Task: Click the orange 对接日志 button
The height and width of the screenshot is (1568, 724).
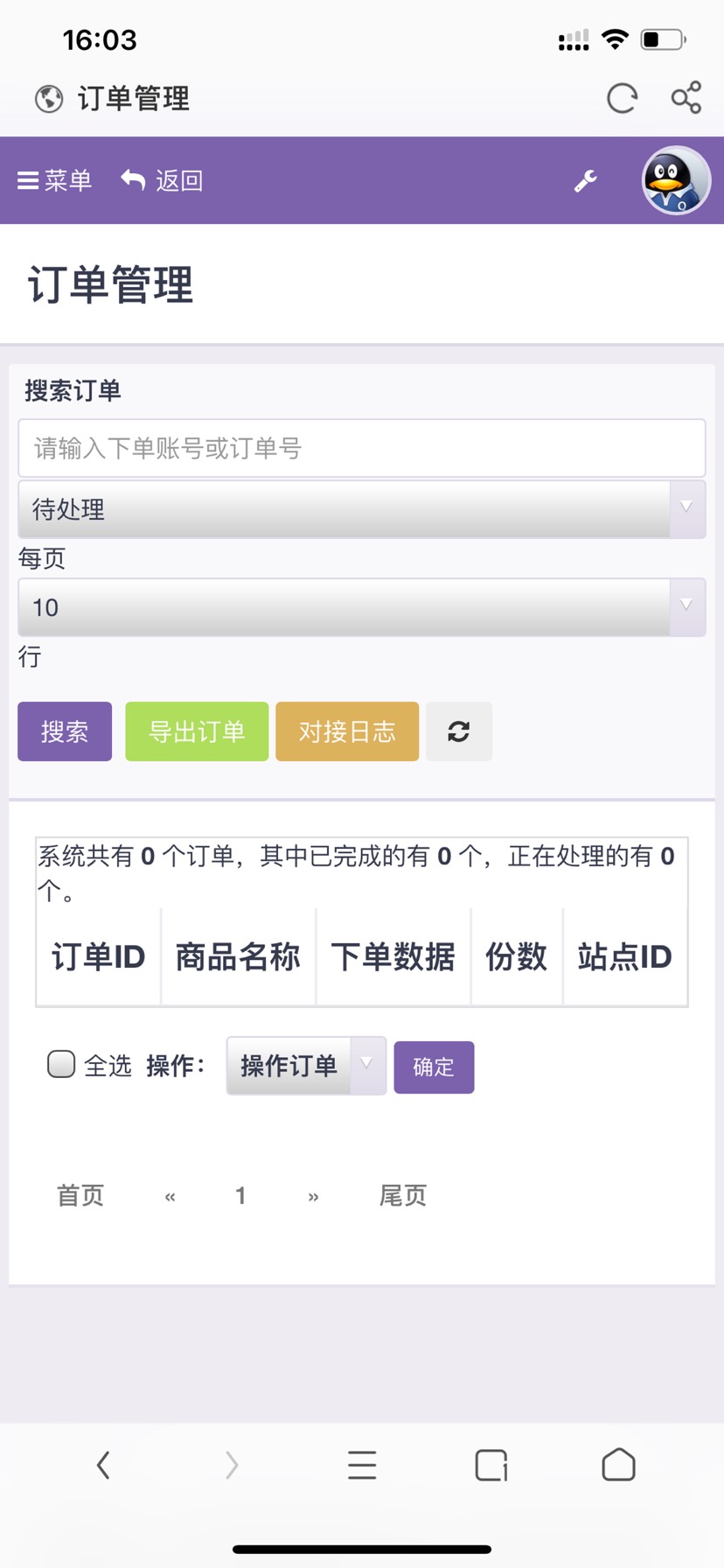Action: point(347,731)
